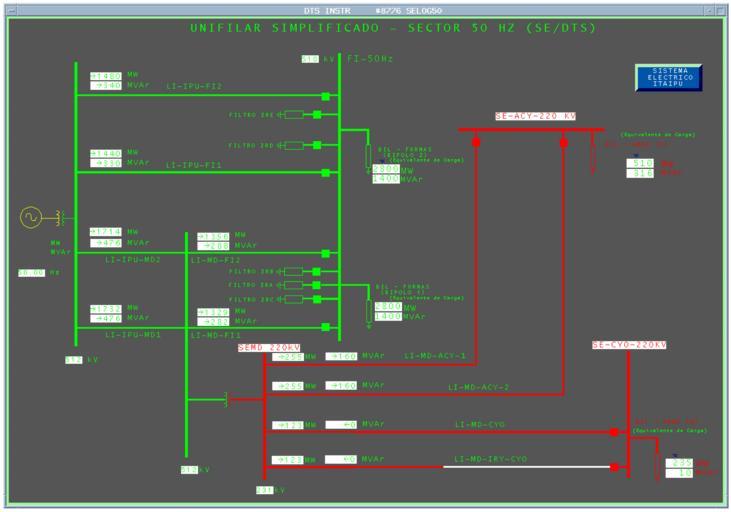Open the SISTEMA ELECTRICO ITAIPU screen
731x512 pixels.
[x=668, y=77]
